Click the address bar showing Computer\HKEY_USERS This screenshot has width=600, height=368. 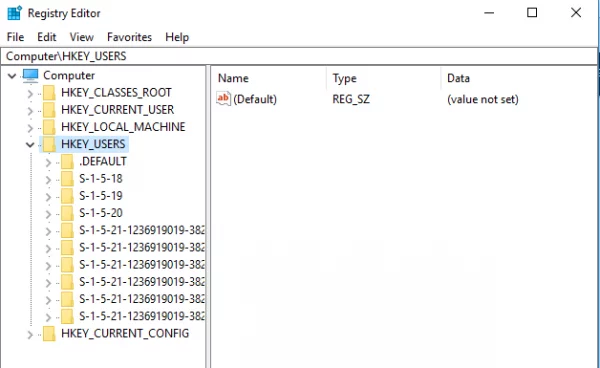(298, 56)
